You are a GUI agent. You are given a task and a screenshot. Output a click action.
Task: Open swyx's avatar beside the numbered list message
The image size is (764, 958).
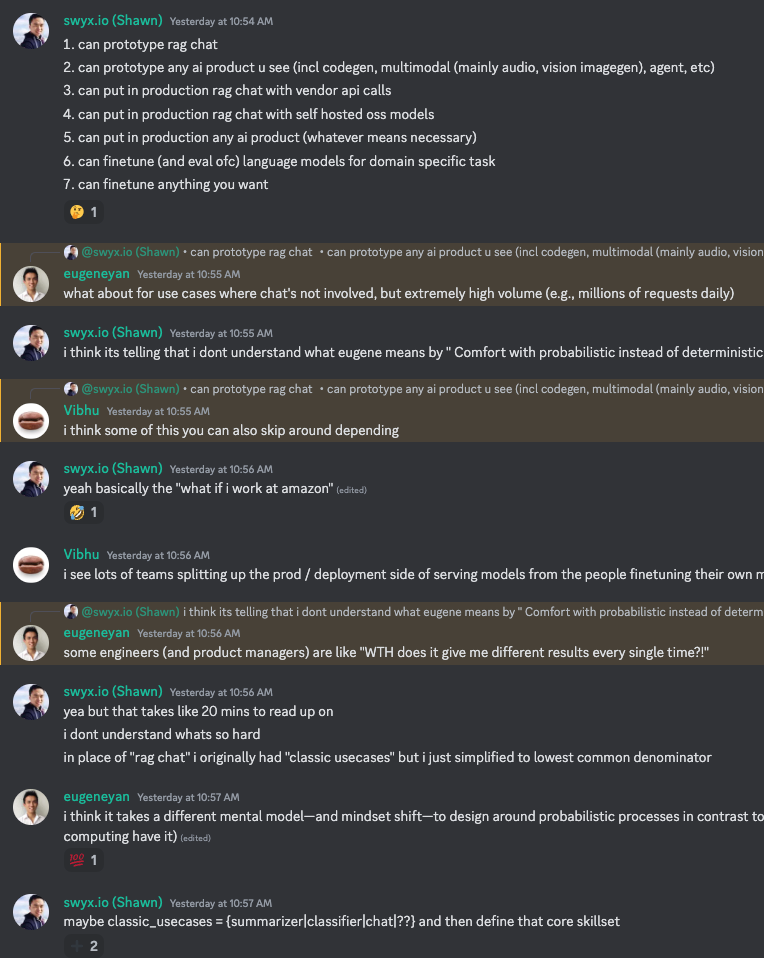(x=31, y=30)
